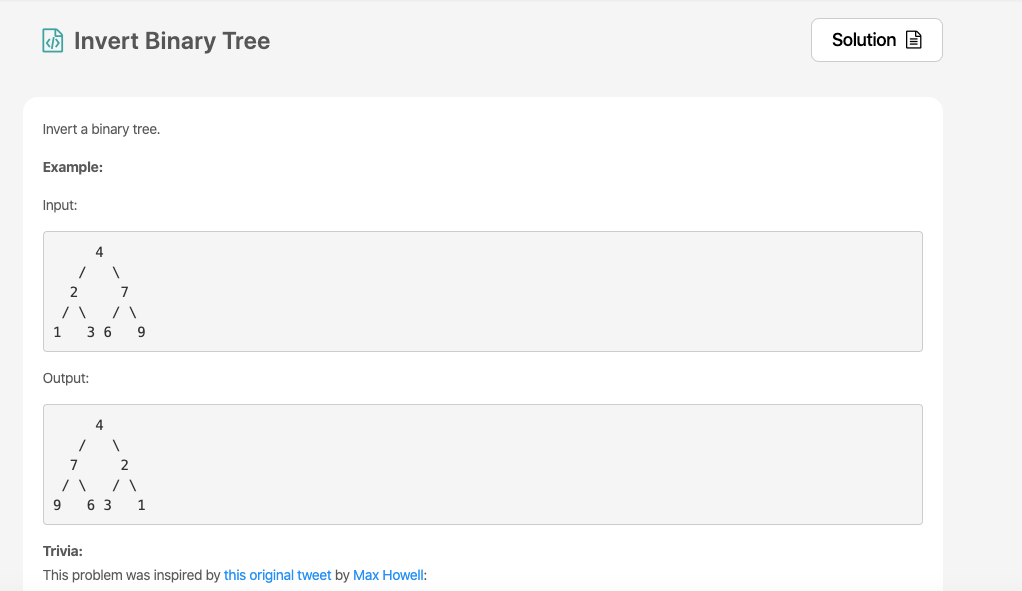Click the leaf value '1' in the Input tree

point(57,331)
